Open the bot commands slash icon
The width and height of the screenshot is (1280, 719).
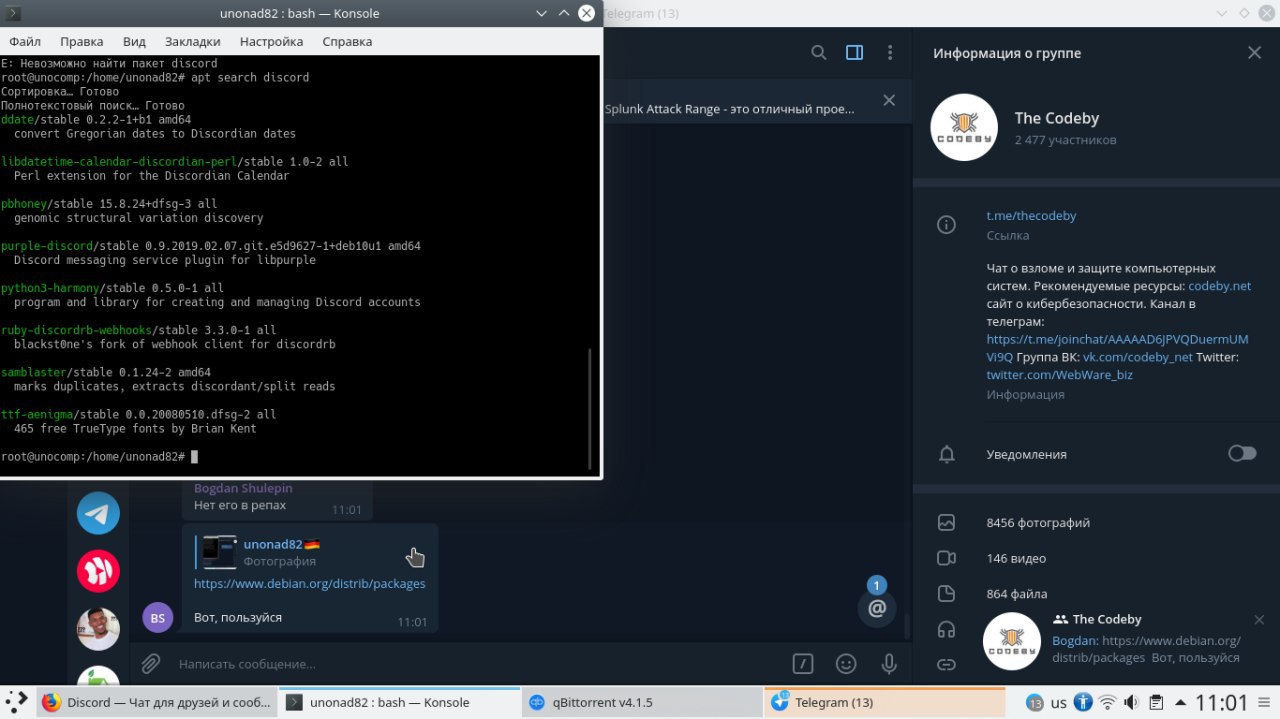point(802,663)
